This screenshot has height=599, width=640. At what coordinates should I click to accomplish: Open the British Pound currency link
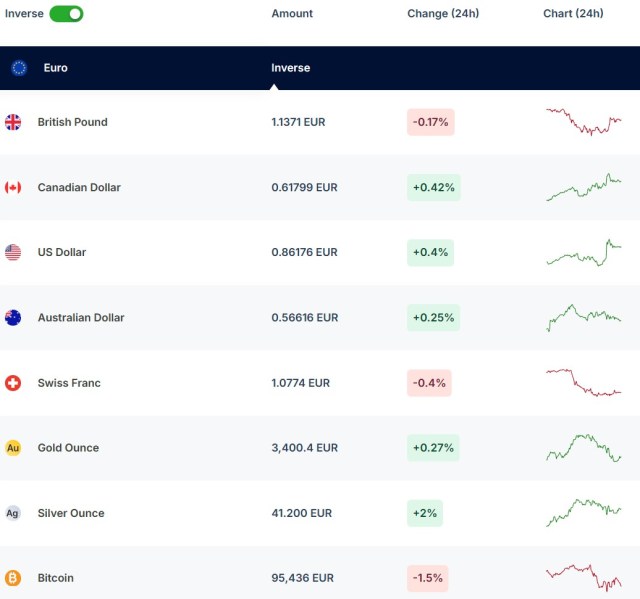pyautogui.click(x=72, y=122)
